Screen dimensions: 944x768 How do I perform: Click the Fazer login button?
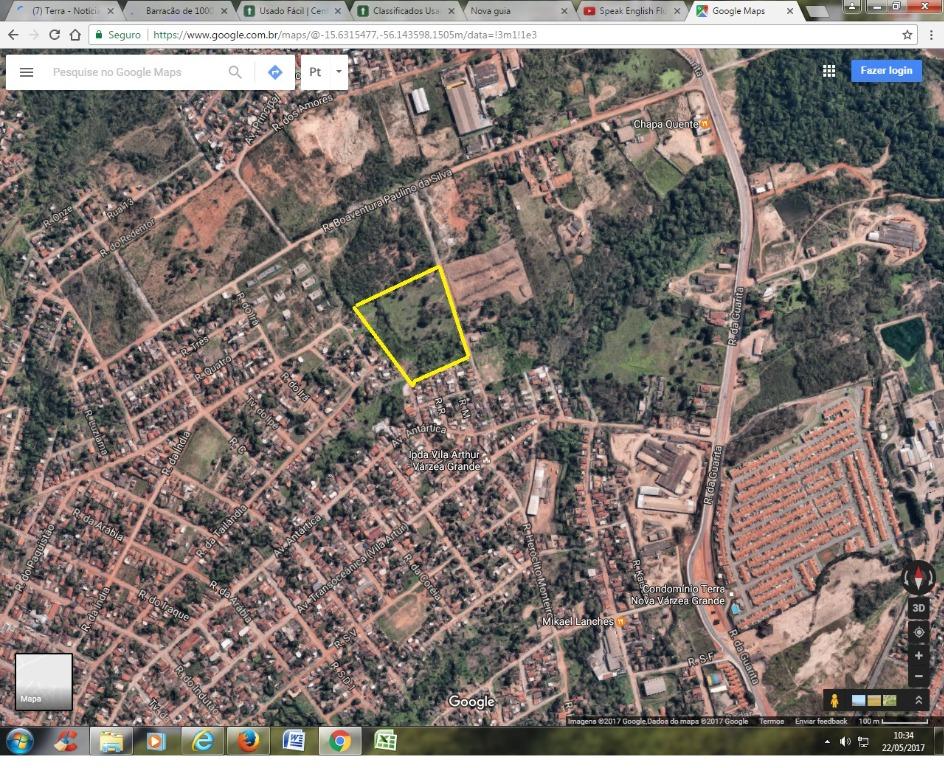point(886,71)
